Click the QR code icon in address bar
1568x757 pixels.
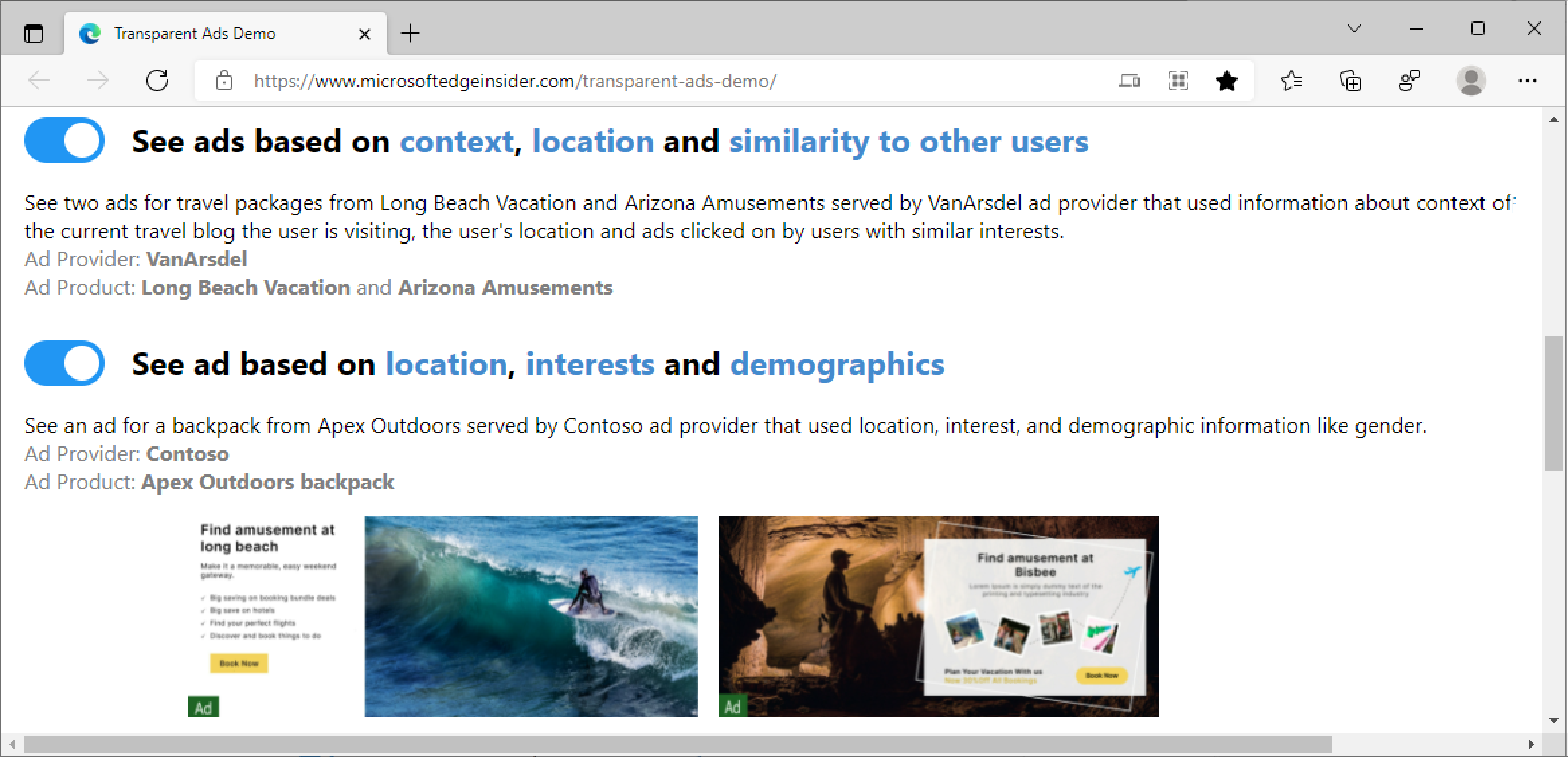click(1178, 81)
